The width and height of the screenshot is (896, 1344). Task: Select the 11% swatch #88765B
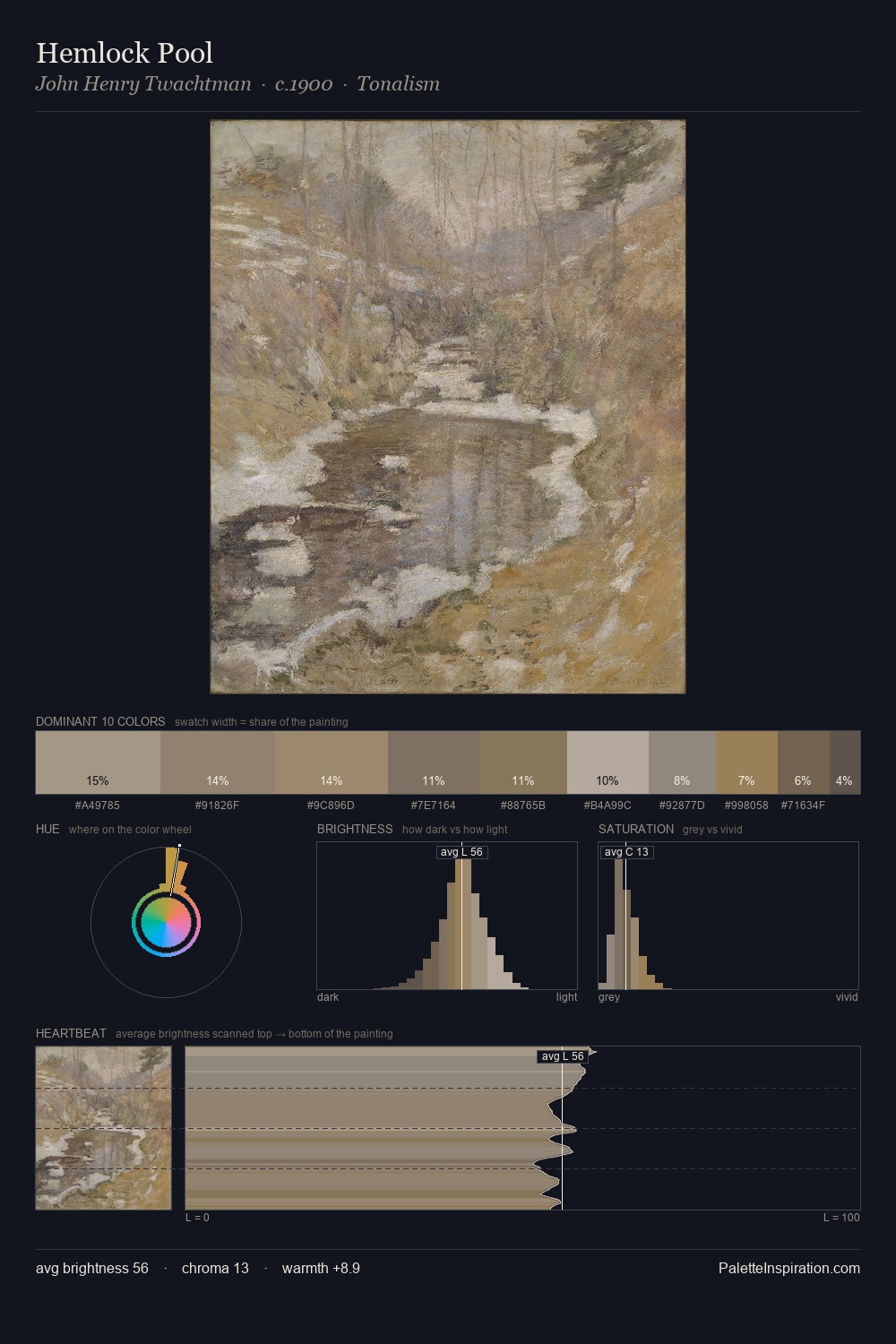coord(523,762)
